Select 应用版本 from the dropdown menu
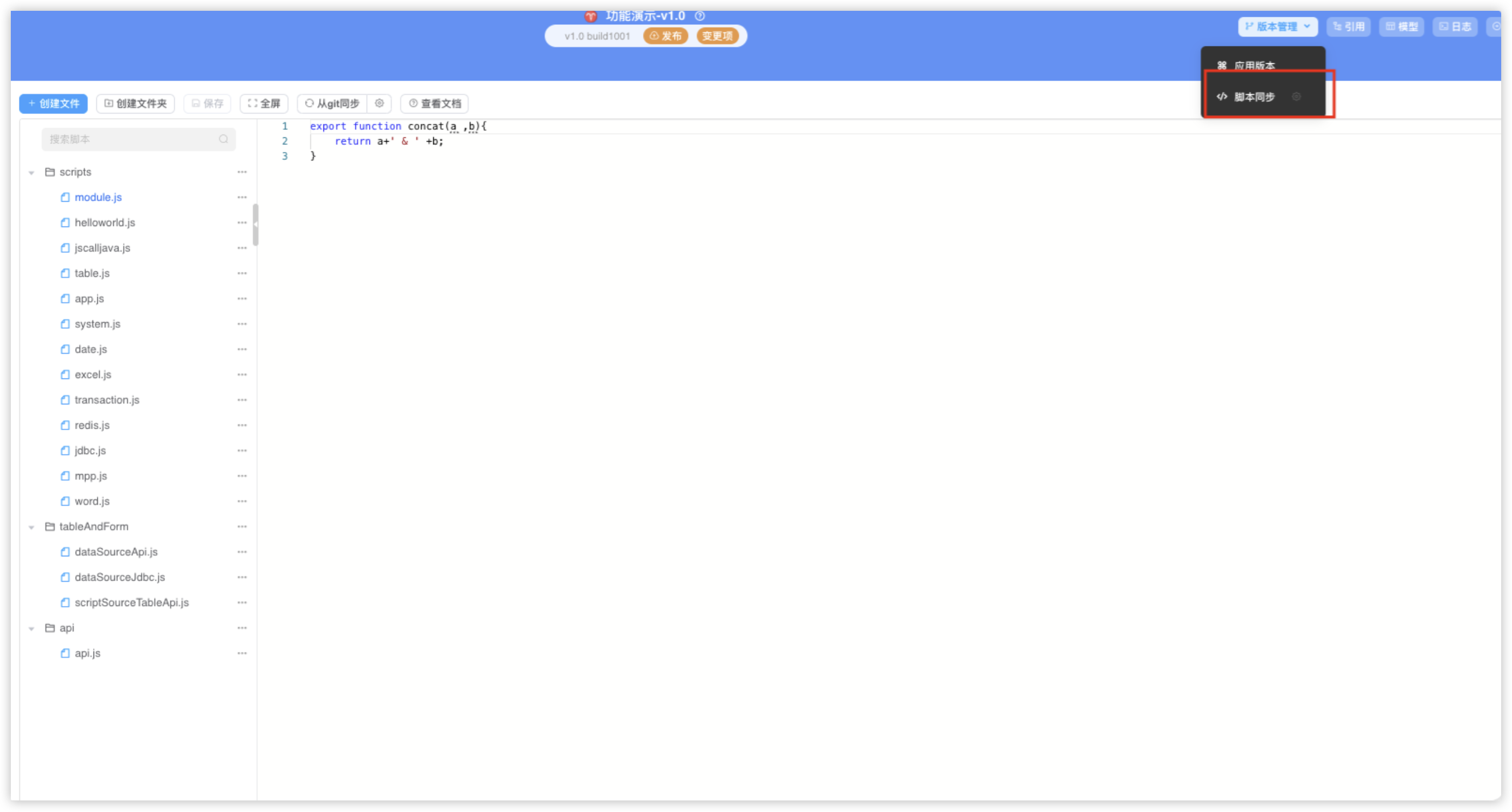 point(1254,65)
